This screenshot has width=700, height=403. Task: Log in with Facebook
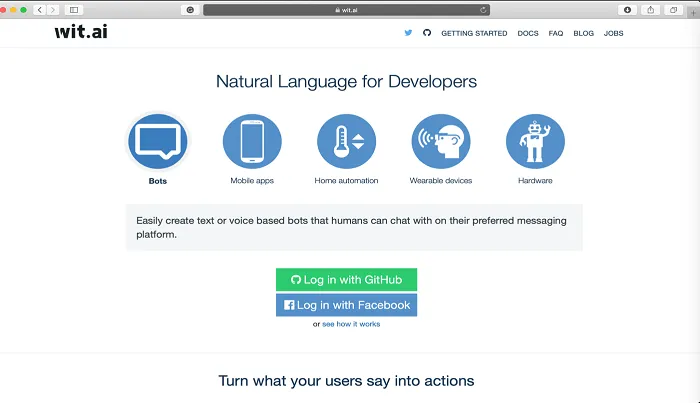(x=346, y=305)
